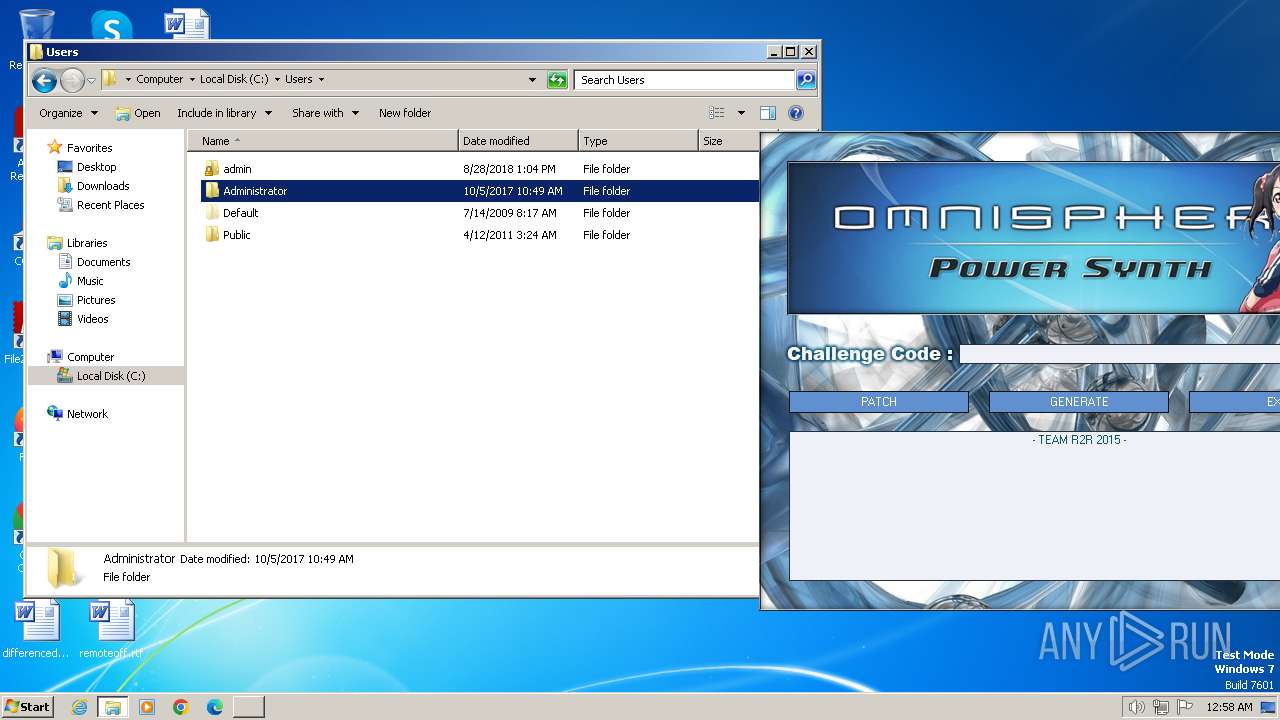This screenshot has width=1280, height=720.
Task: Select the Public folder
Action: pyautogui.click(x=236, y=235)
